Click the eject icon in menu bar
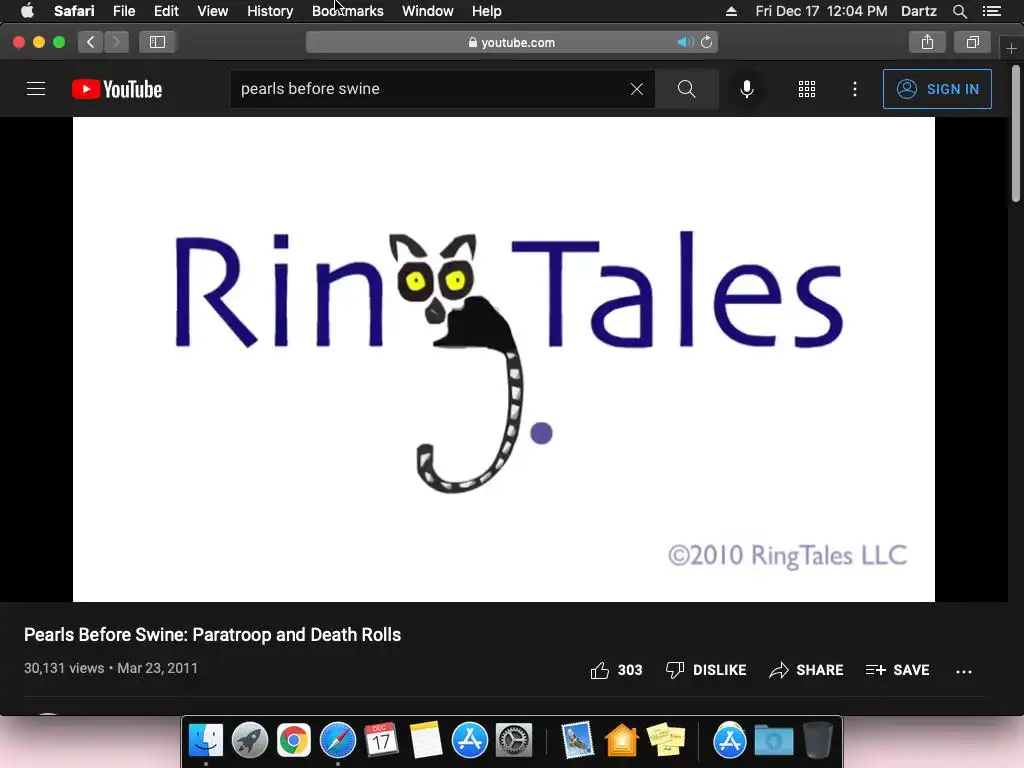This screenshot has height=768, width=1024. pos(731,11)
